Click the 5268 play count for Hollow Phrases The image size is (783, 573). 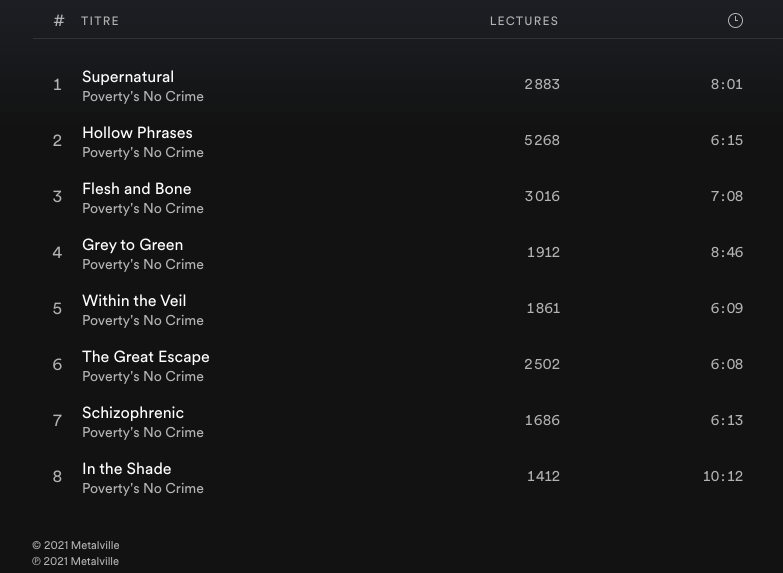click(542, 141)
